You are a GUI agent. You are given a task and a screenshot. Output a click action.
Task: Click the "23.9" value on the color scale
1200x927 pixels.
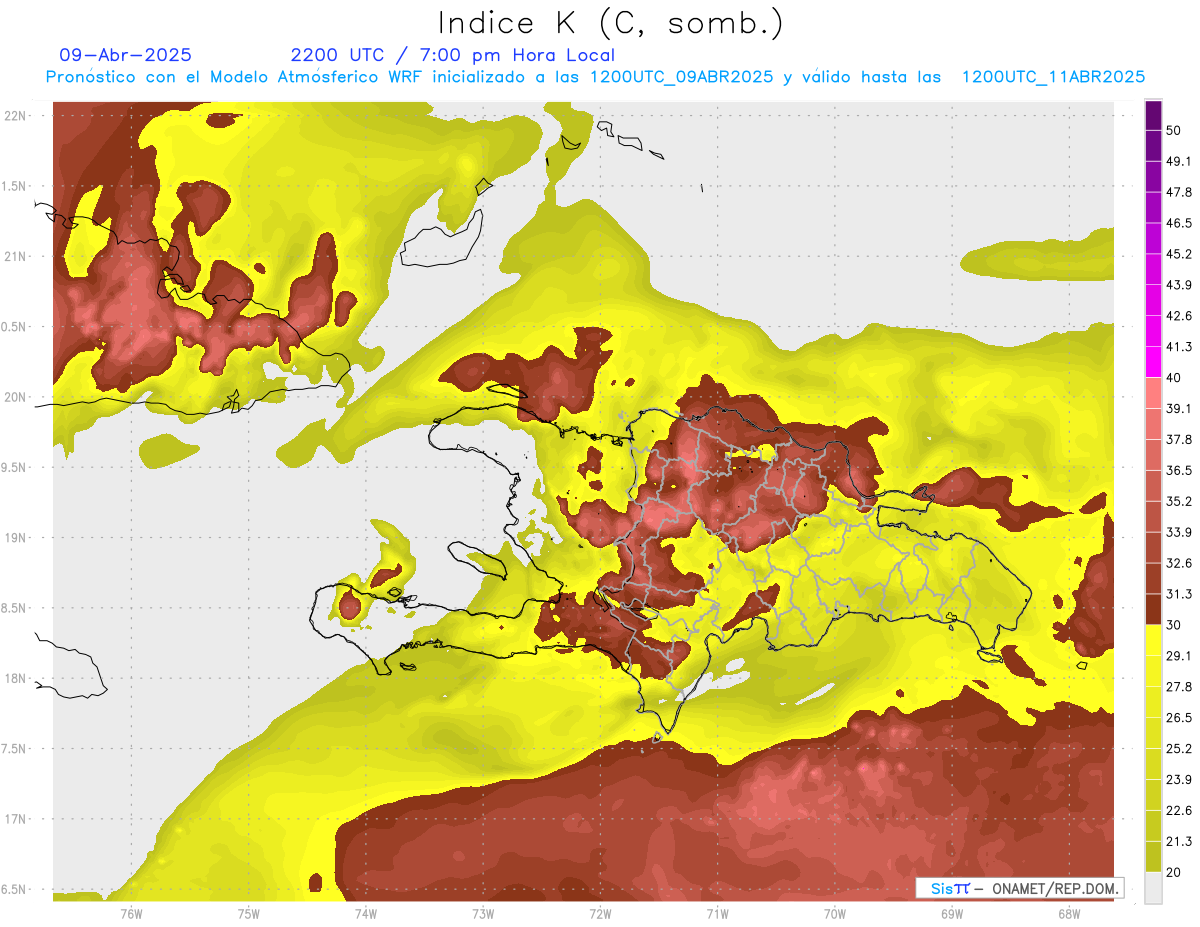[x=1179, y=780]
